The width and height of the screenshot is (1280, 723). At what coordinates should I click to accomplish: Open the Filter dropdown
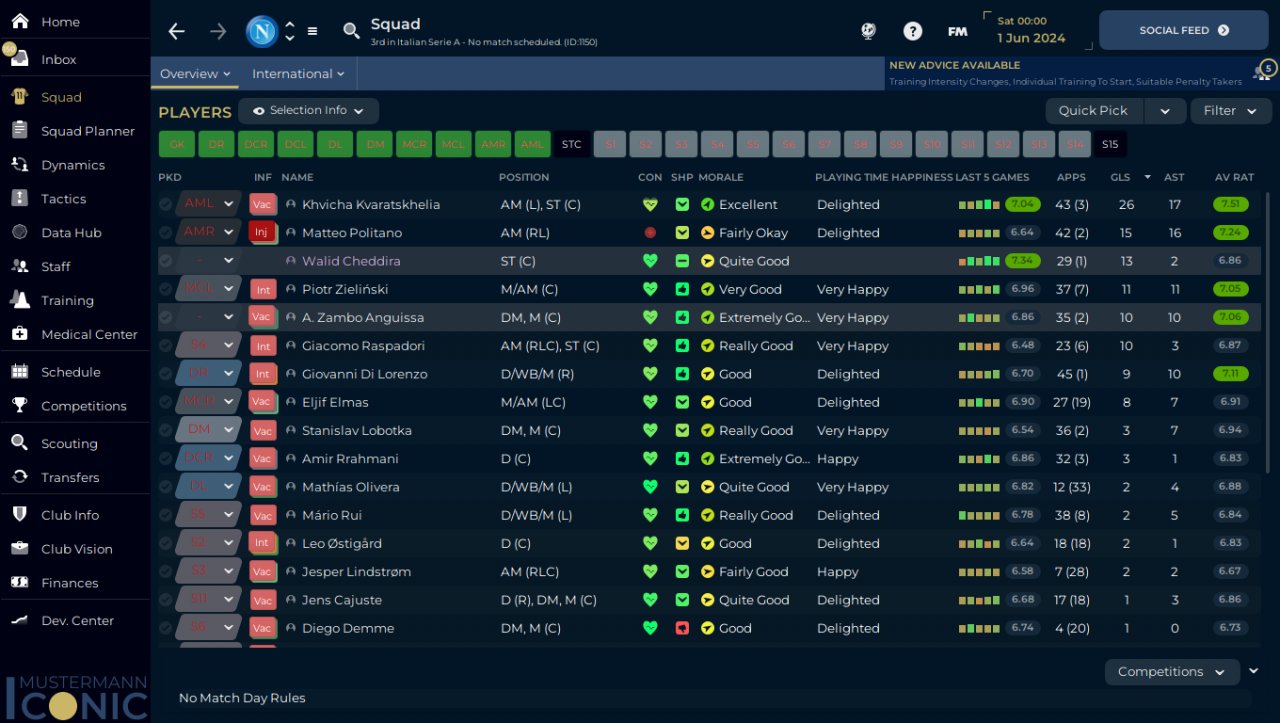click(x=1230, y=111)
